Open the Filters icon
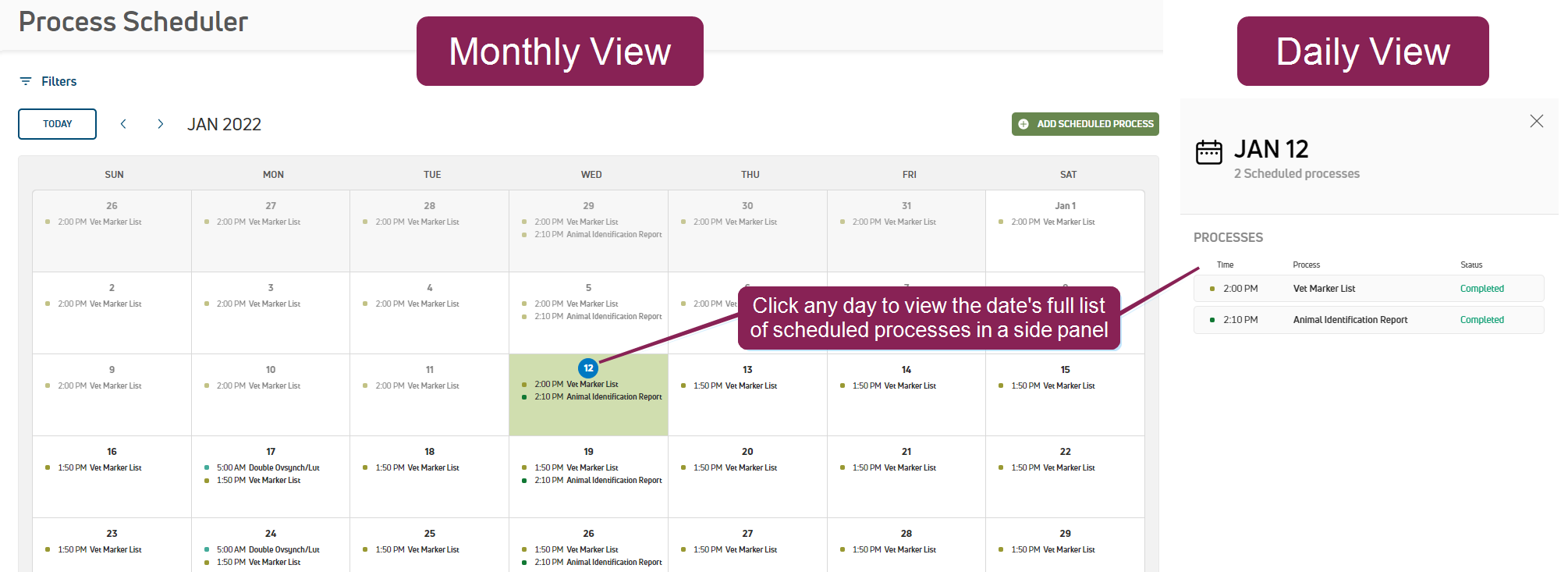 coord(26,81)
